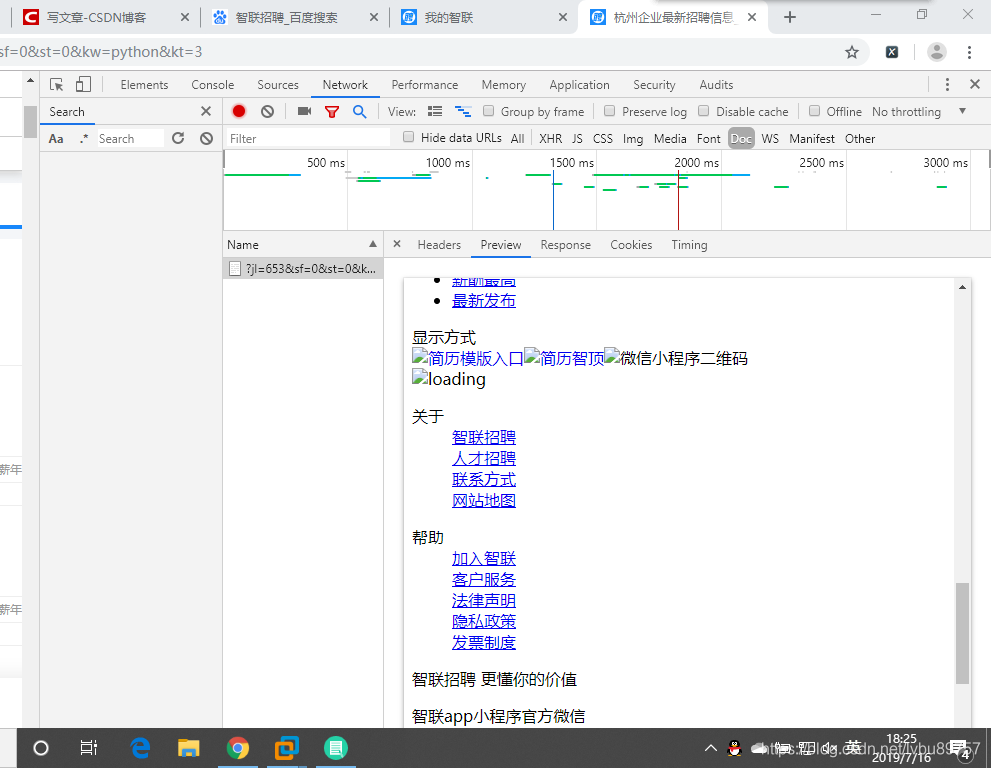The height and width of the screenshot is (768, 991).
Task: Check the Offline checkbox
Action: 815,111
